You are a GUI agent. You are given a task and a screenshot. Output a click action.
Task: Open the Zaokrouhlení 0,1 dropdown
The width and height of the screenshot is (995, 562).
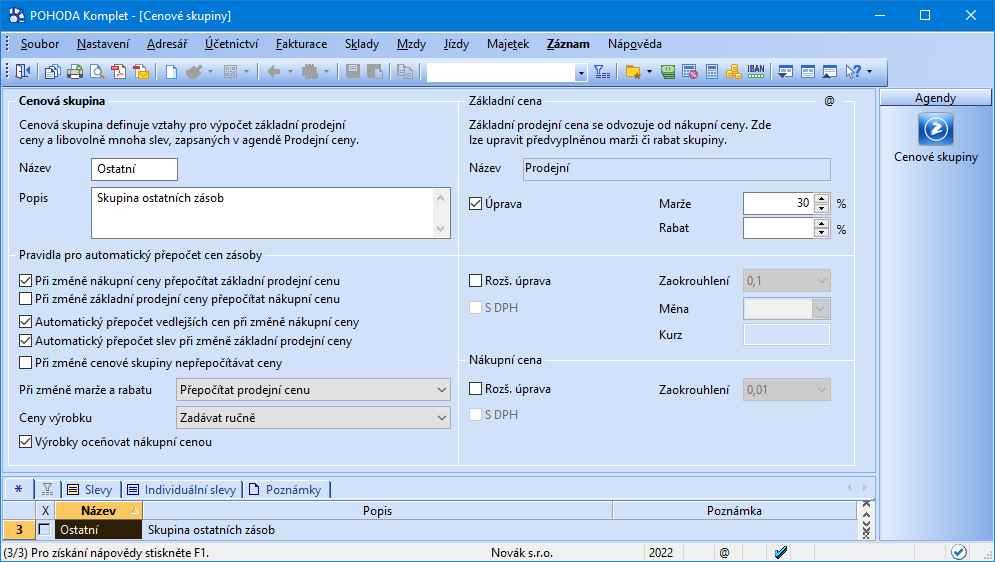pos(787,280)
